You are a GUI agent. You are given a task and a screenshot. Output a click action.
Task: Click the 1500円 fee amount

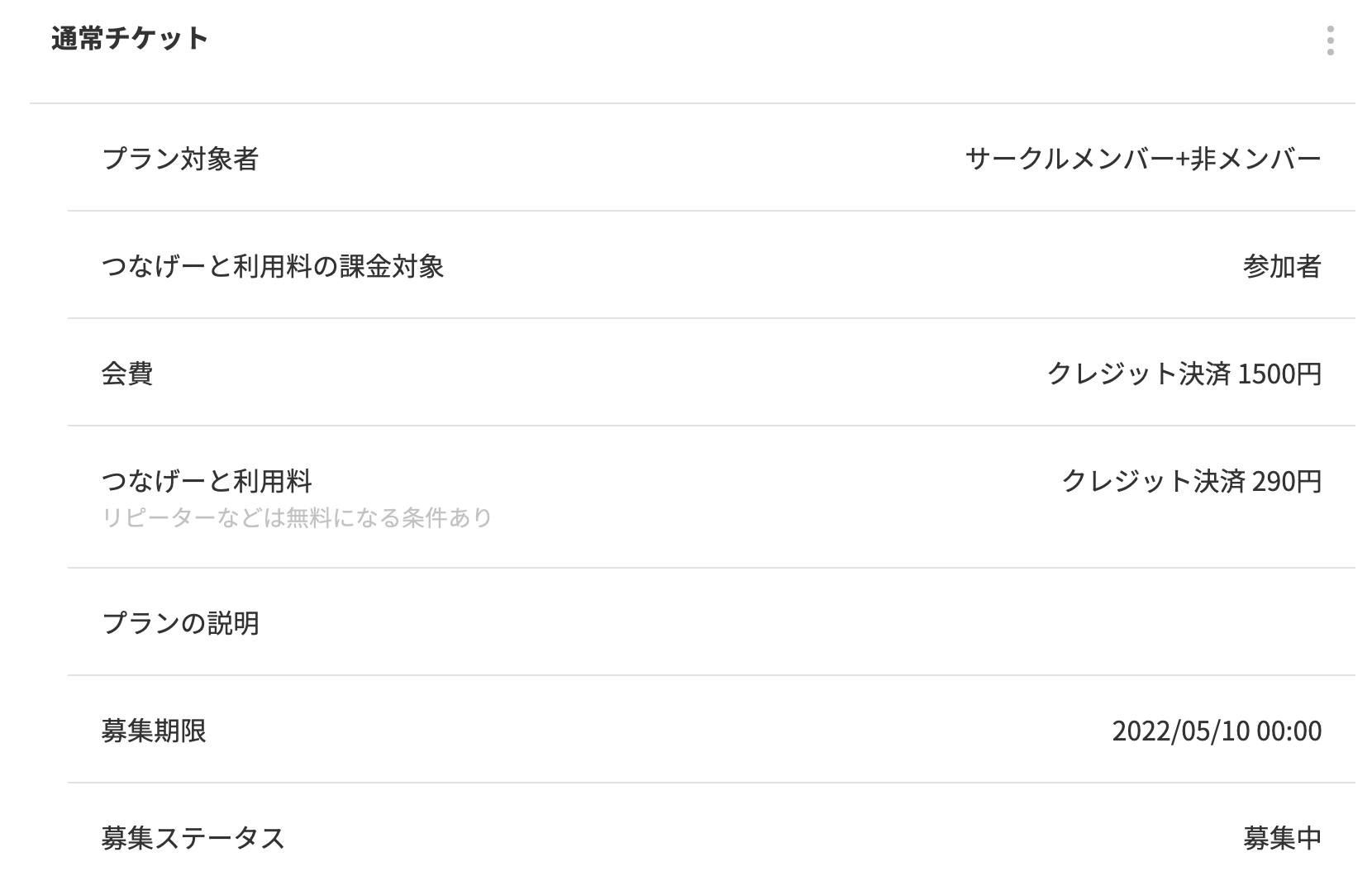1280,374
